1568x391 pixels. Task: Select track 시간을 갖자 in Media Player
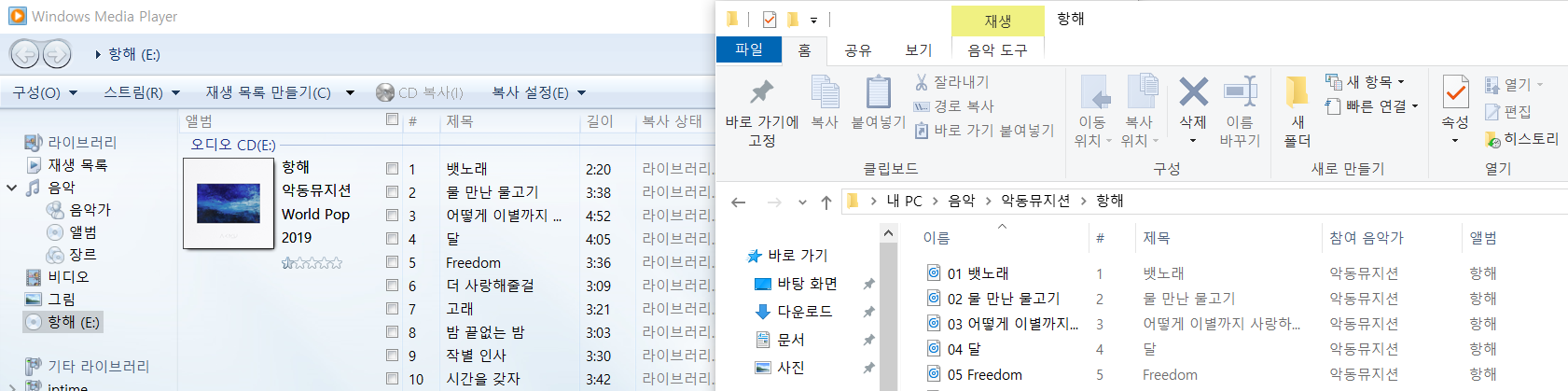(x=482, y=379)
